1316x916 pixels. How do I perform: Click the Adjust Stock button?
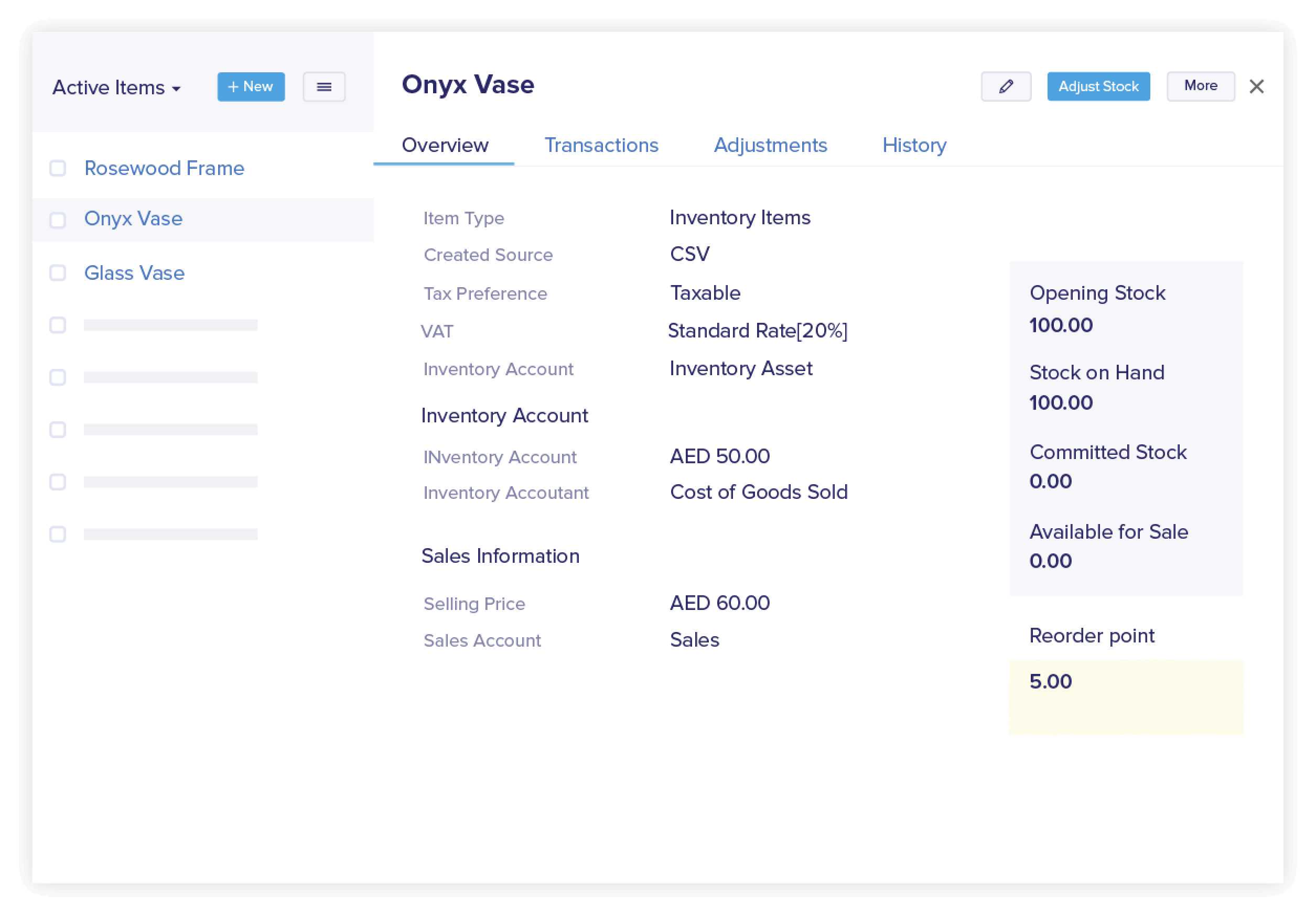(1098, 86)
